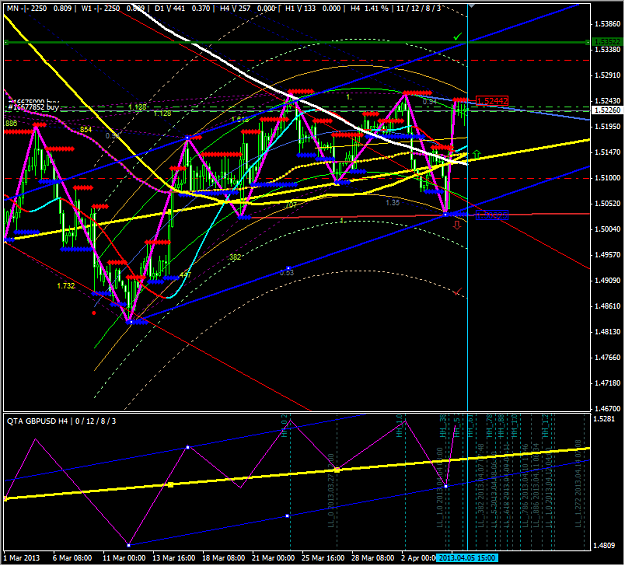Click the 28 Mar 08:00 time label
The image size is (625, 566).
click(x=373, y=558)
